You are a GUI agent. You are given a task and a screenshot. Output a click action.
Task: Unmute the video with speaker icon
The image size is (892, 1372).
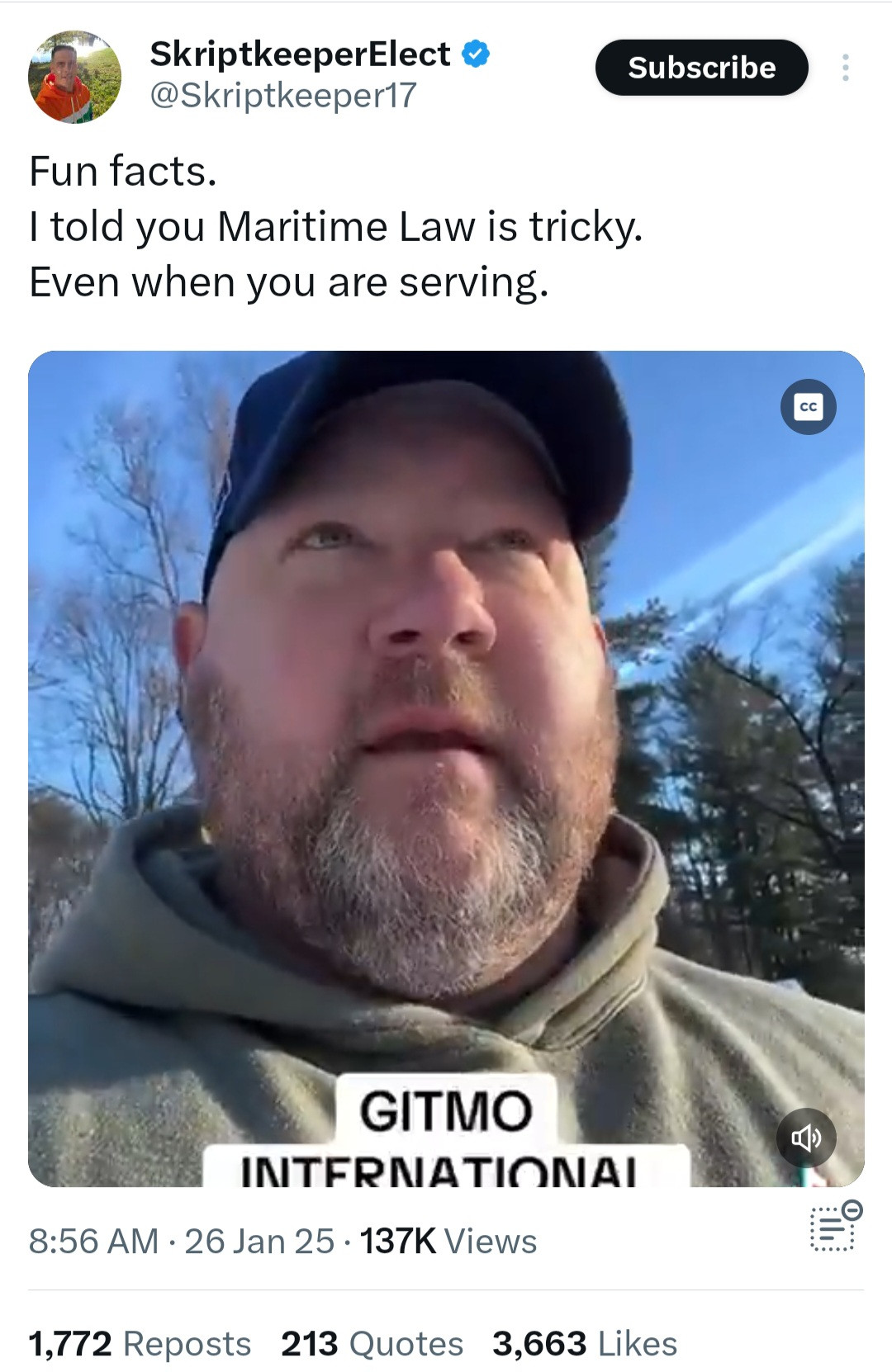(x=806, y=1138)
